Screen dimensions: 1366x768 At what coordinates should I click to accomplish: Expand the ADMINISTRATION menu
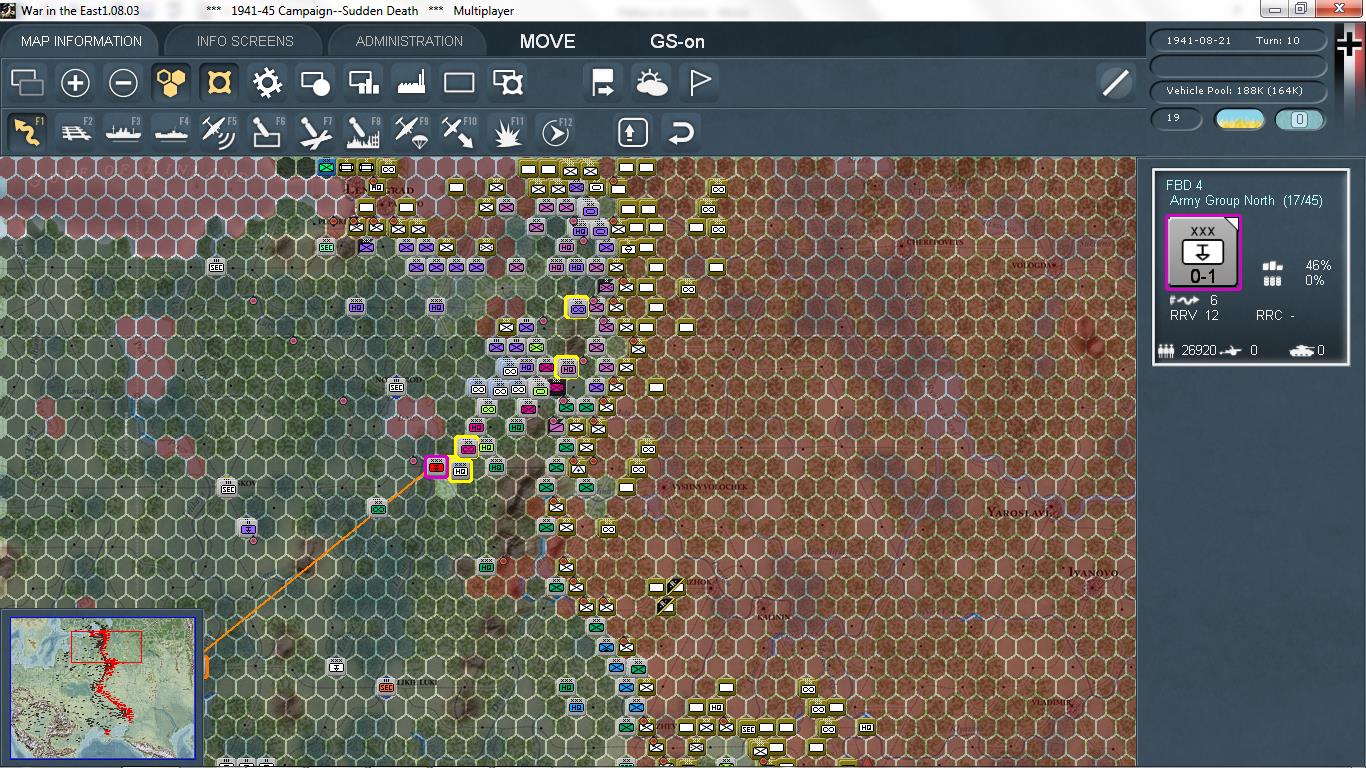click(x=406, y=41)
